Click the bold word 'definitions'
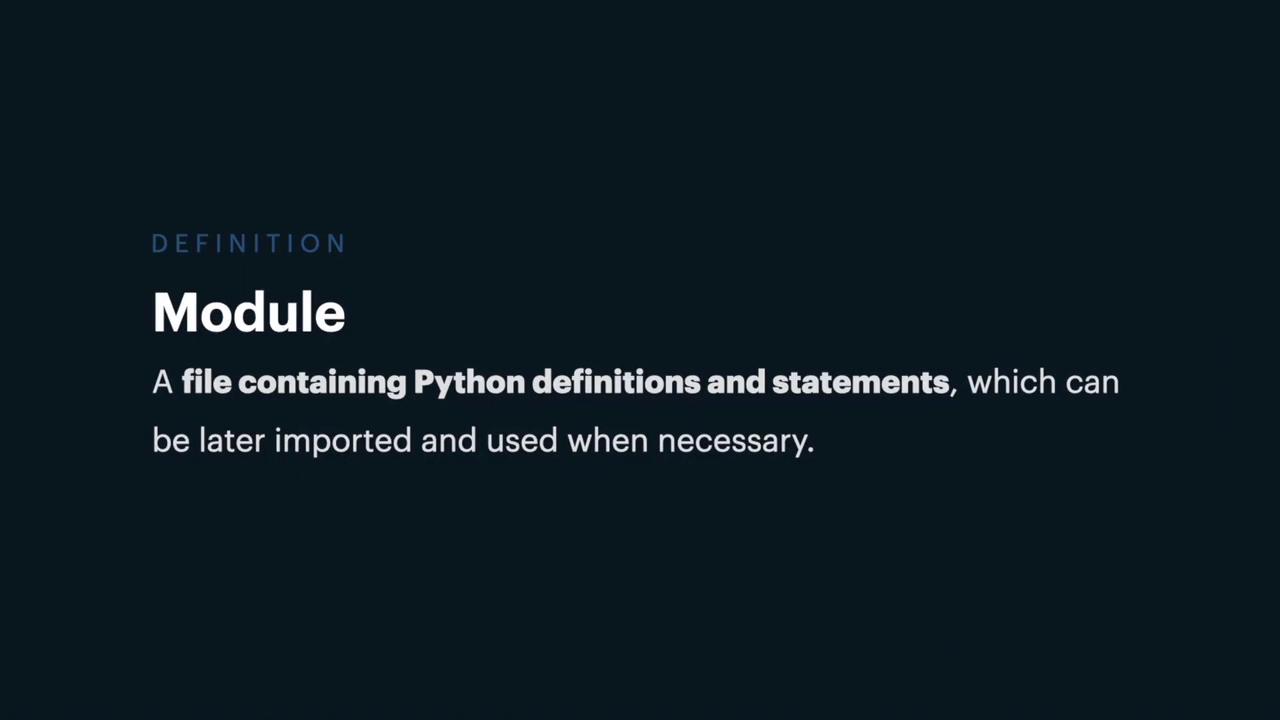The image size is (1280, 720). [x=614, y=382]
